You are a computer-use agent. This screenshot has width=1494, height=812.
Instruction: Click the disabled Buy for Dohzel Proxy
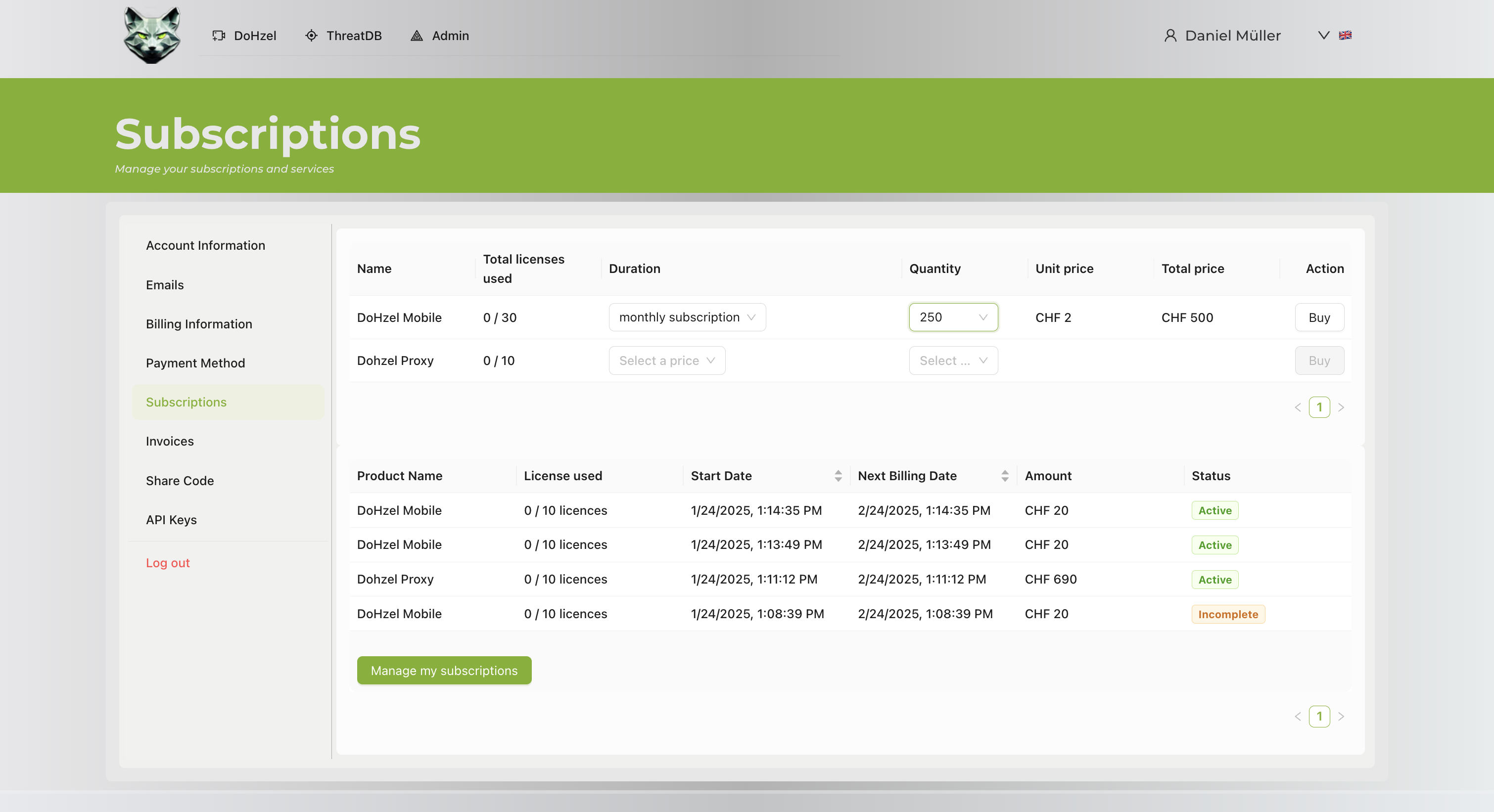pyautogui.click(x=1319, y=361)
